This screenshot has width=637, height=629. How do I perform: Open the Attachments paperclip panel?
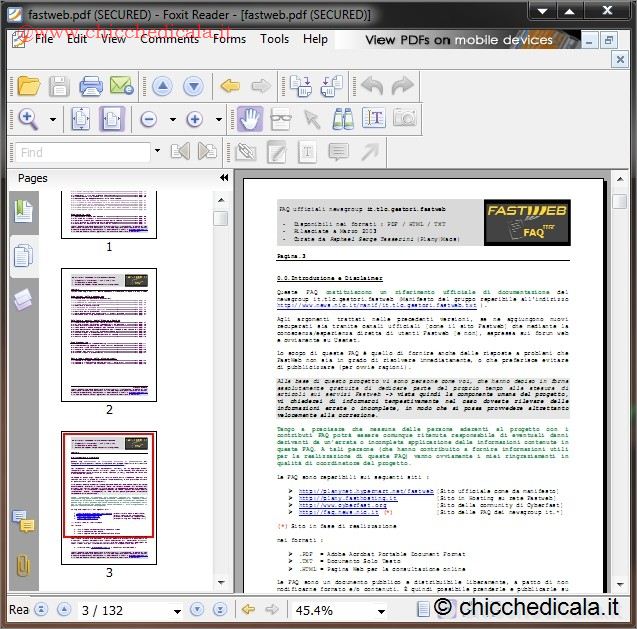(22, 567)
